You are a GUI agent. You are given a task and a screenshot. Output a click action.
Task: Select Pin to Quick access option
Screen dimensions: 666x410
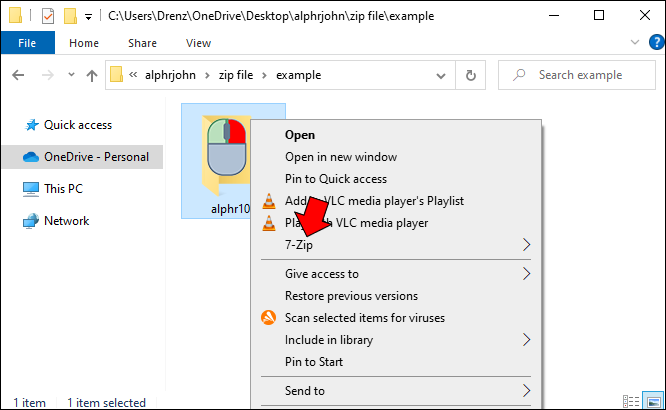pyautogui.click(x=335, y=179)
